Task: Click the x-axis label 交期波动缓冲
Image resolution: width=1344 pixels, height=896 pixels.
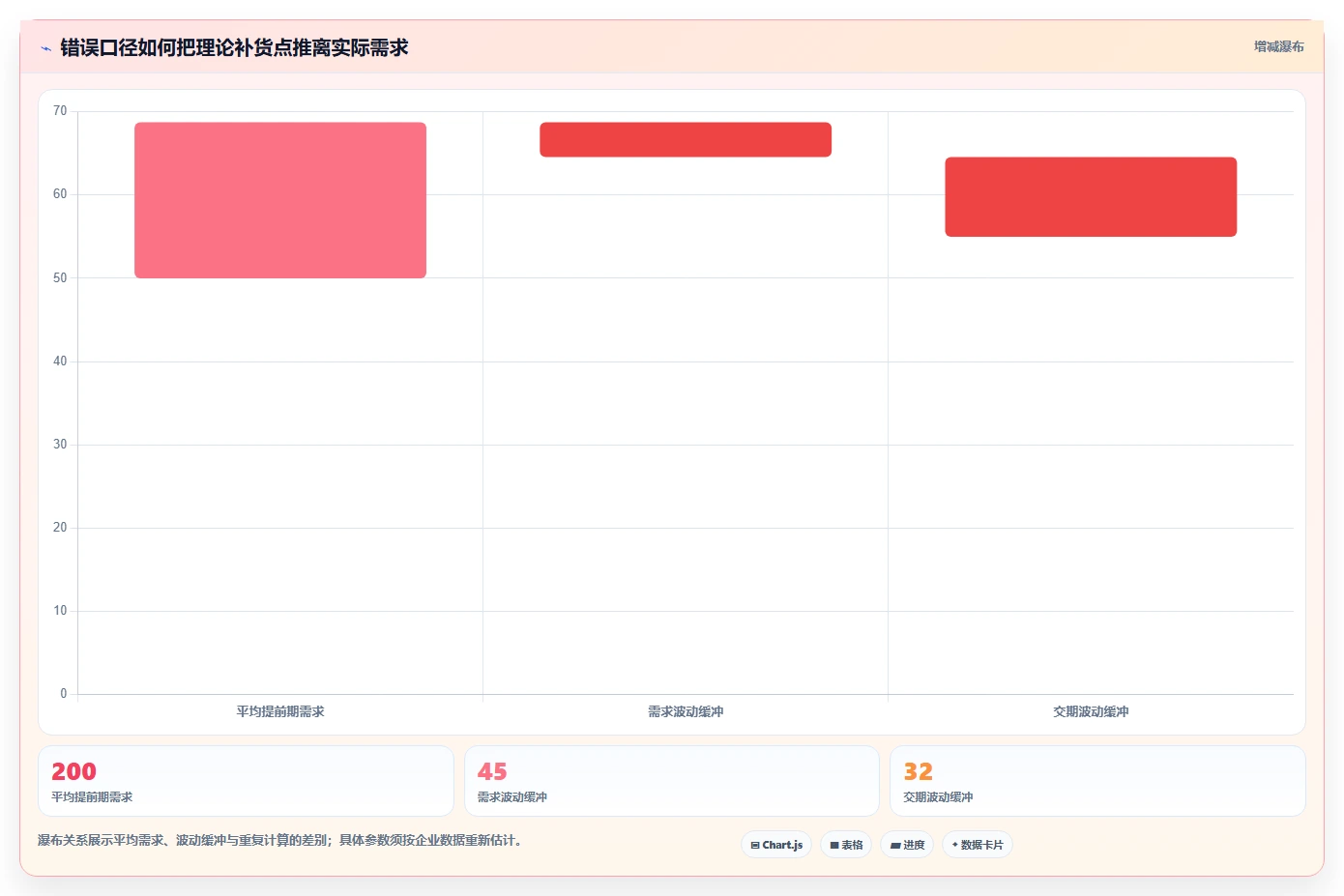Action: coord(1091,711)
